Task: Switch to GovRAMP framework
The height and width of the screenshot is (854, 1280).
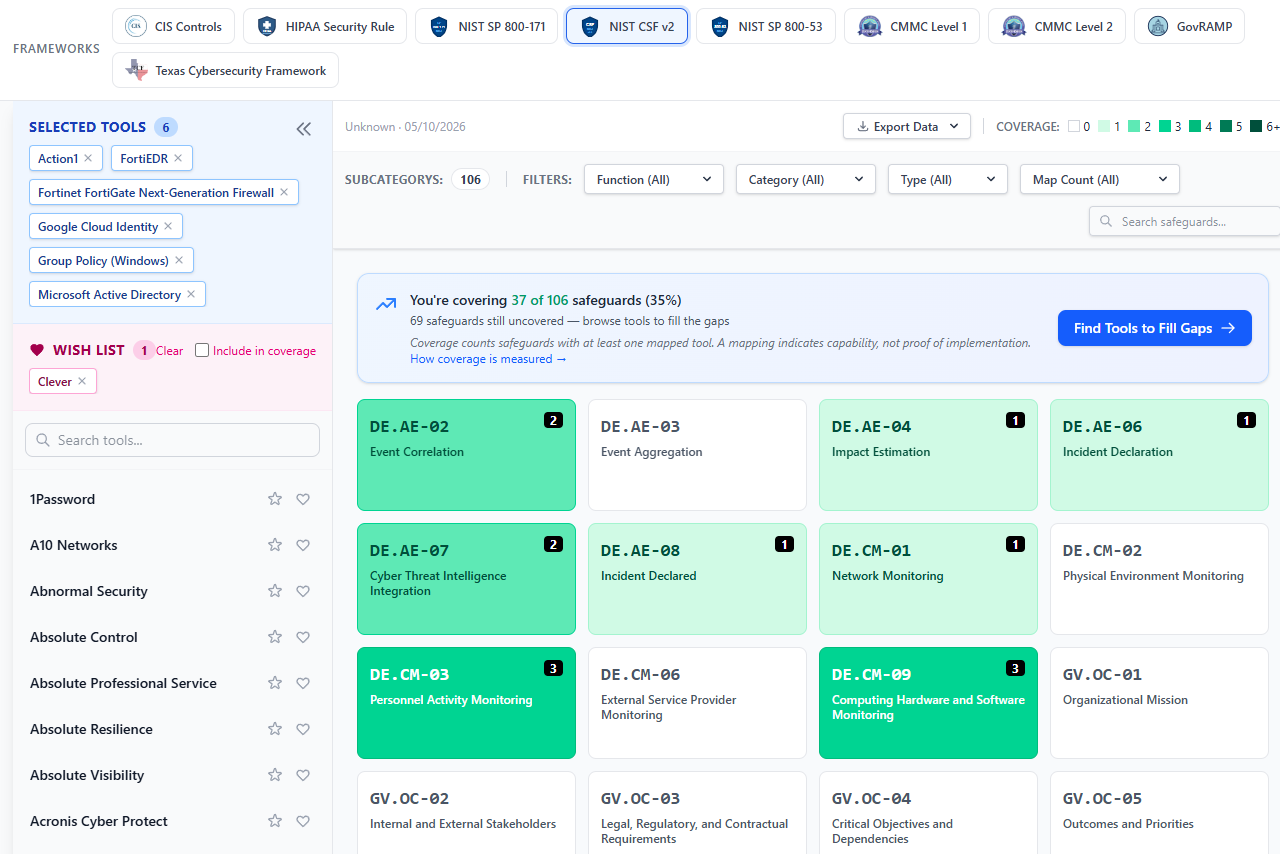Action: click(1189, 26)
